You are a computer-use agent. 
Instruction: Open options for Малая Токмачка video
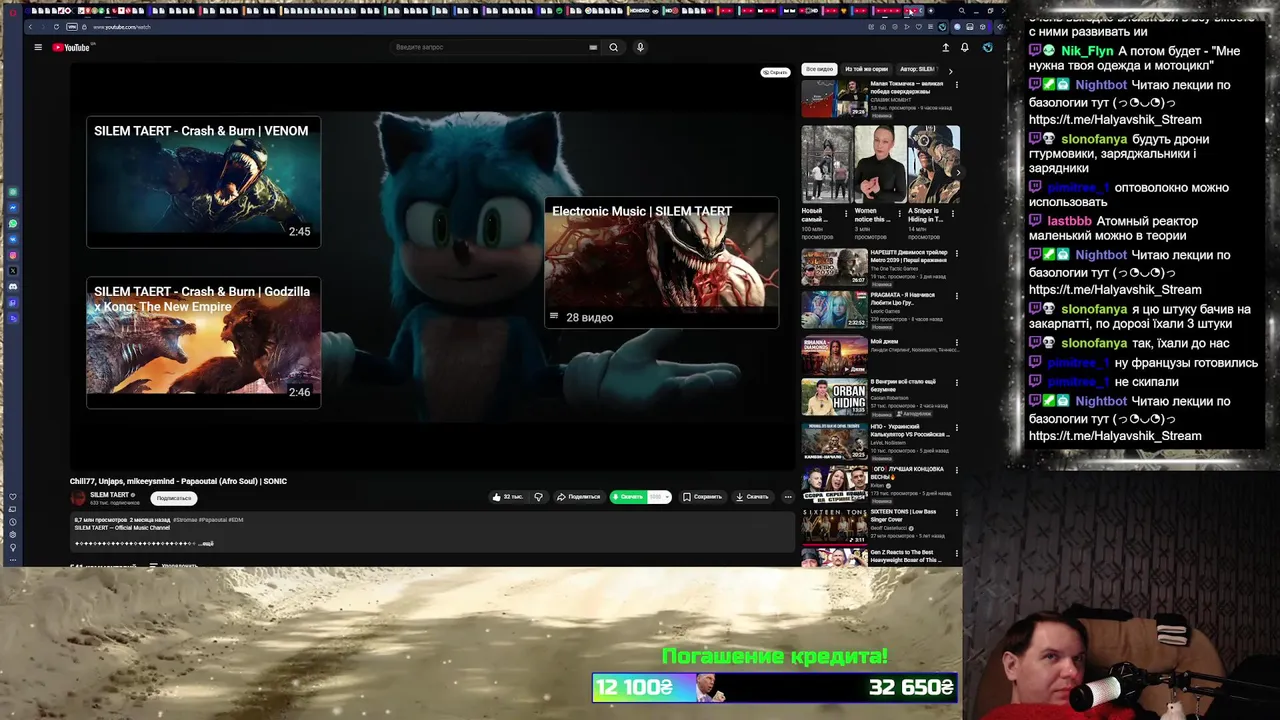[956, 84]
